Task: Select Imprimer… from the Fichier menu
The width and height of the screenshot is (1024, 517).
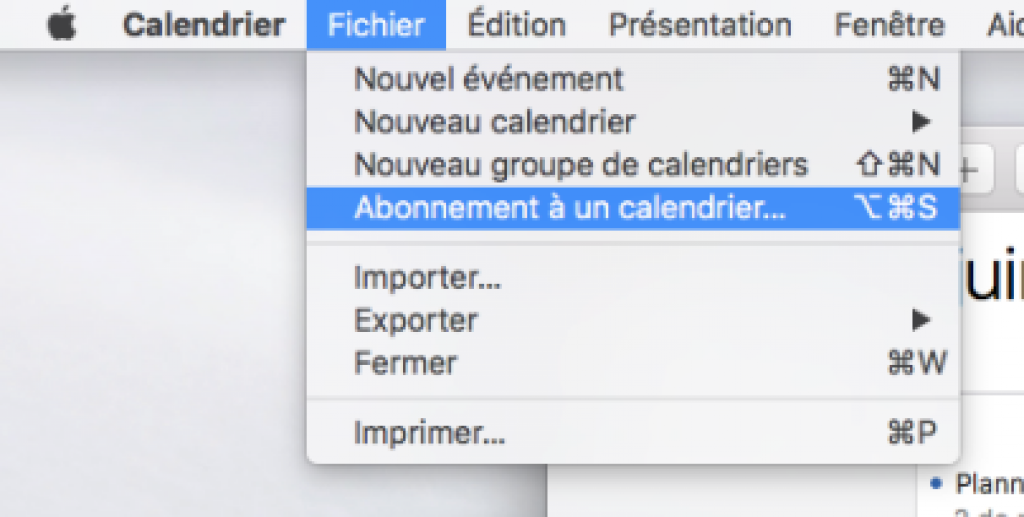Action: (x=429, y=433)
